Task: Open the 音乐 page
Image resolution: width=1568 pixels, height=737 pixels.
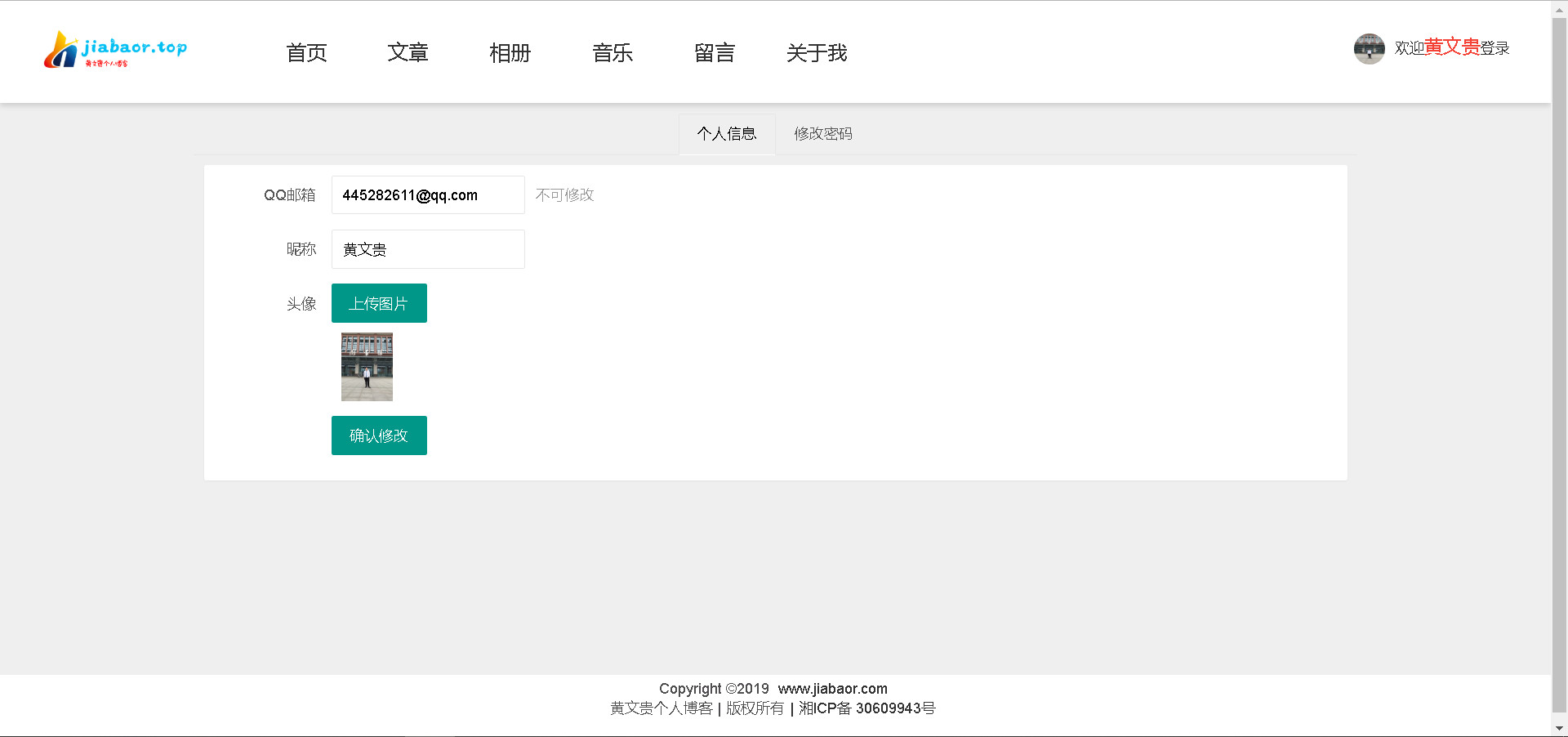Action: (x=612, y=53)
